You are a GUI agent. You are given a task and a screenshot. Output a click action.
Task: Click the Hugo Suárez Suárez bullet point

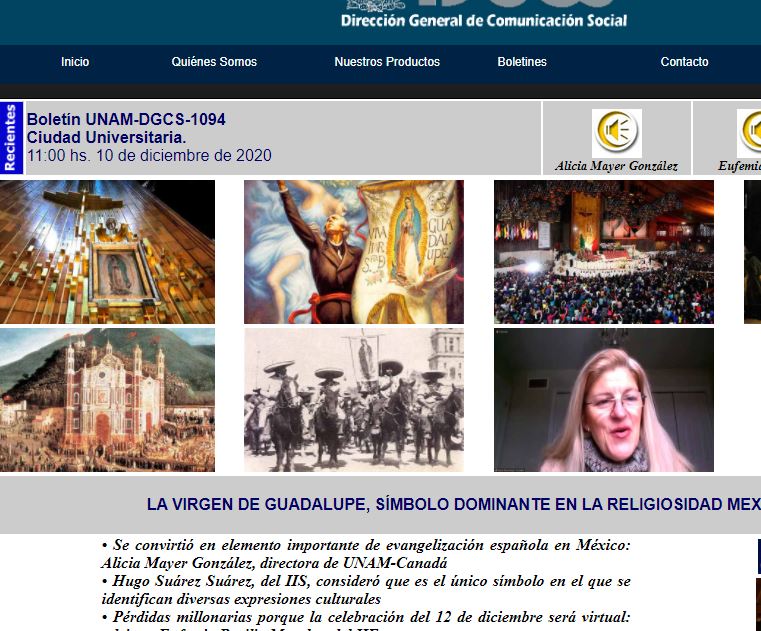coord(365,590)
